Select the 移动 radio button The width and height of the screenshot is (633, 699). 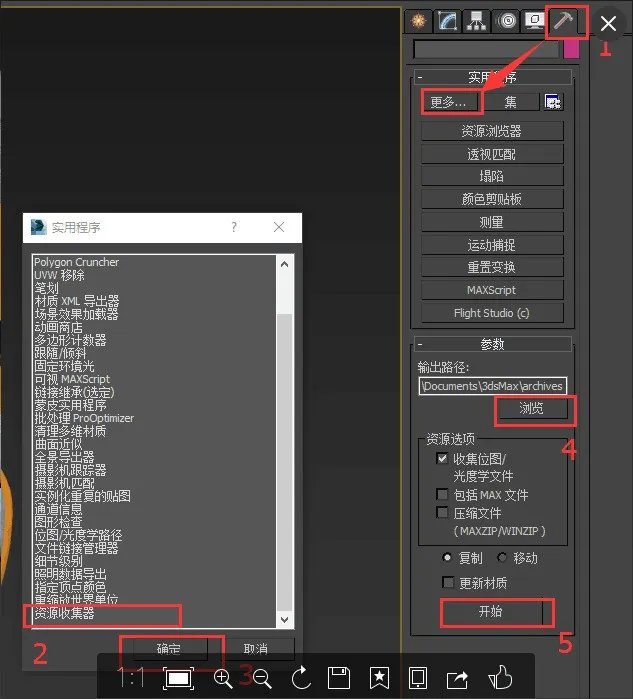tap(502, 558)
